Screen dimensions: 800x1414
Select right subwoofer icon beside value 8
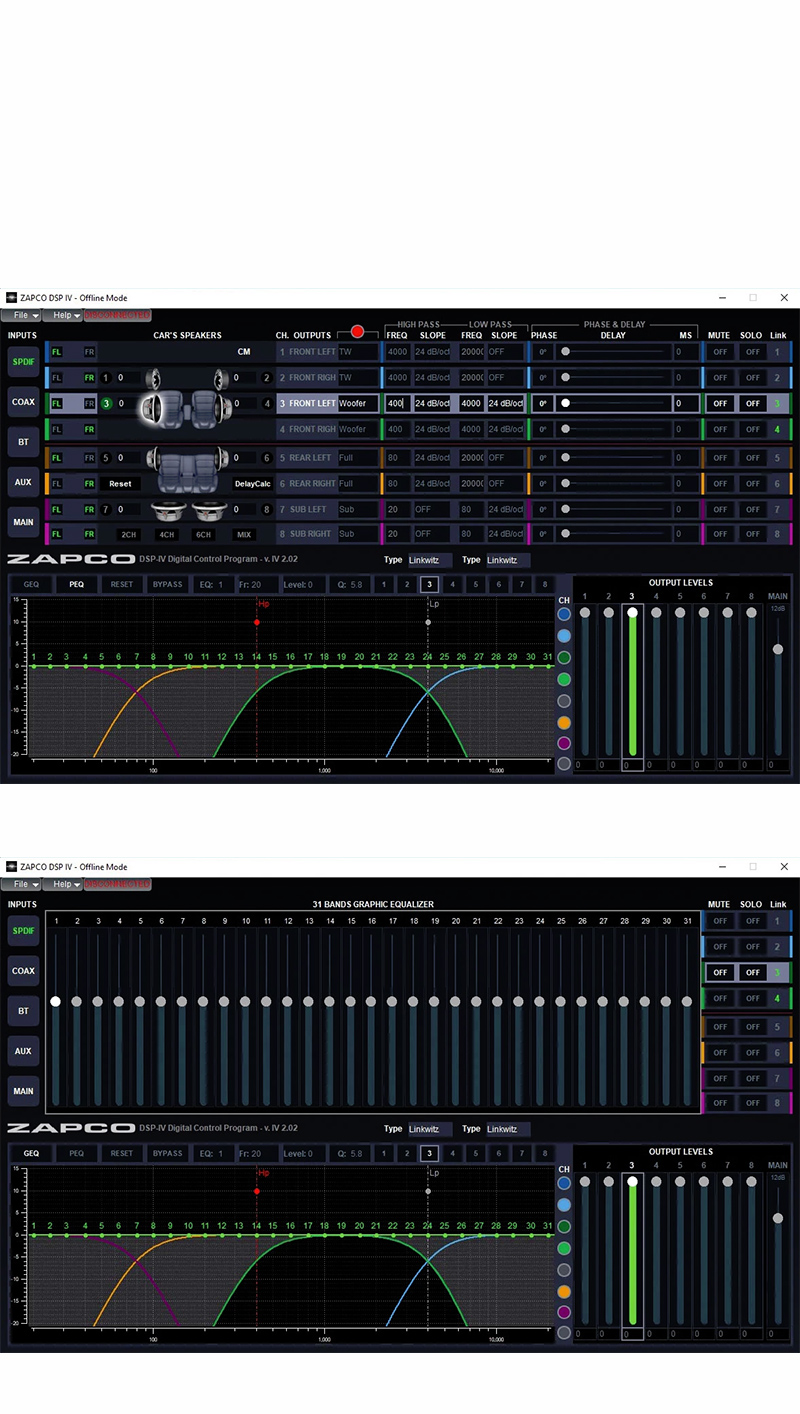point(209,510)
